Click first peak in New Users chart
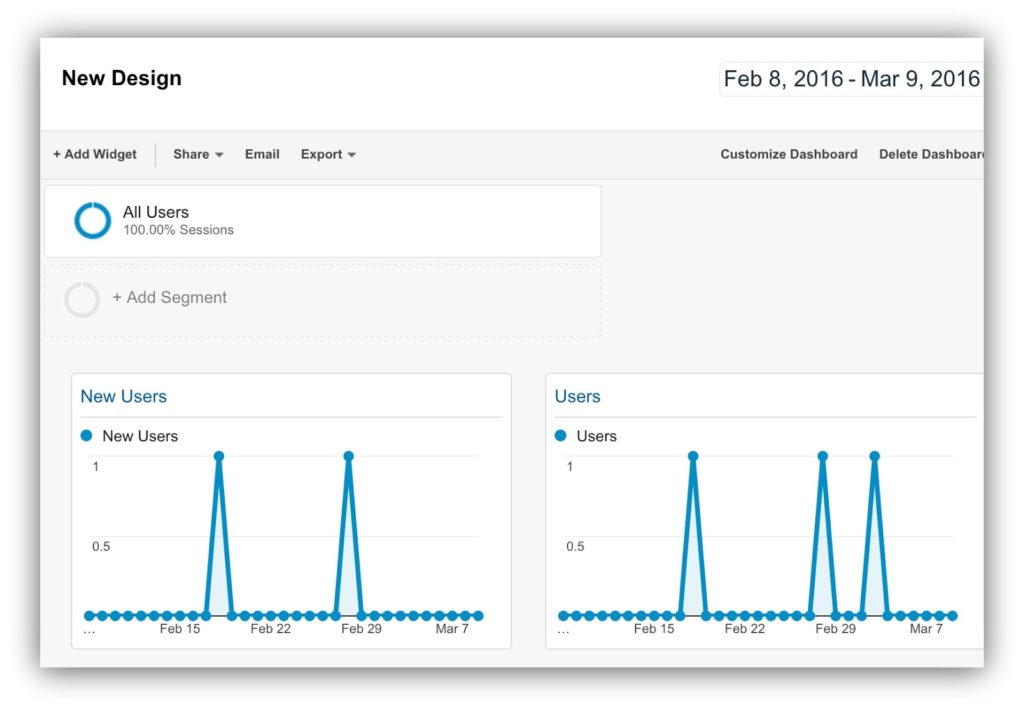Viewport: 1024px width, 710px height. point(218,456)
